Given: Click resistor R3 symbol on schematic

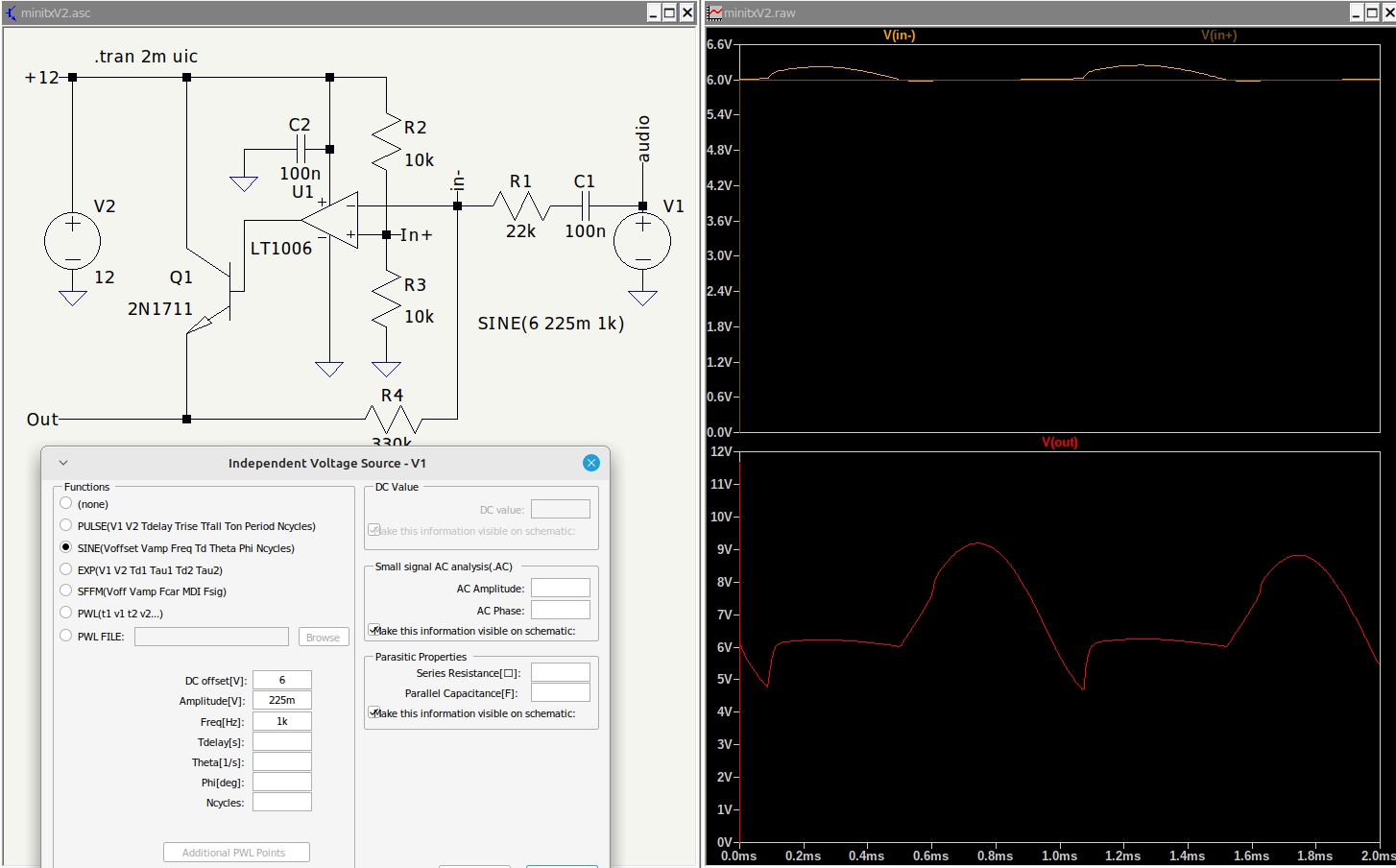Looking at the screenshot, I should (x=386, y=300).
